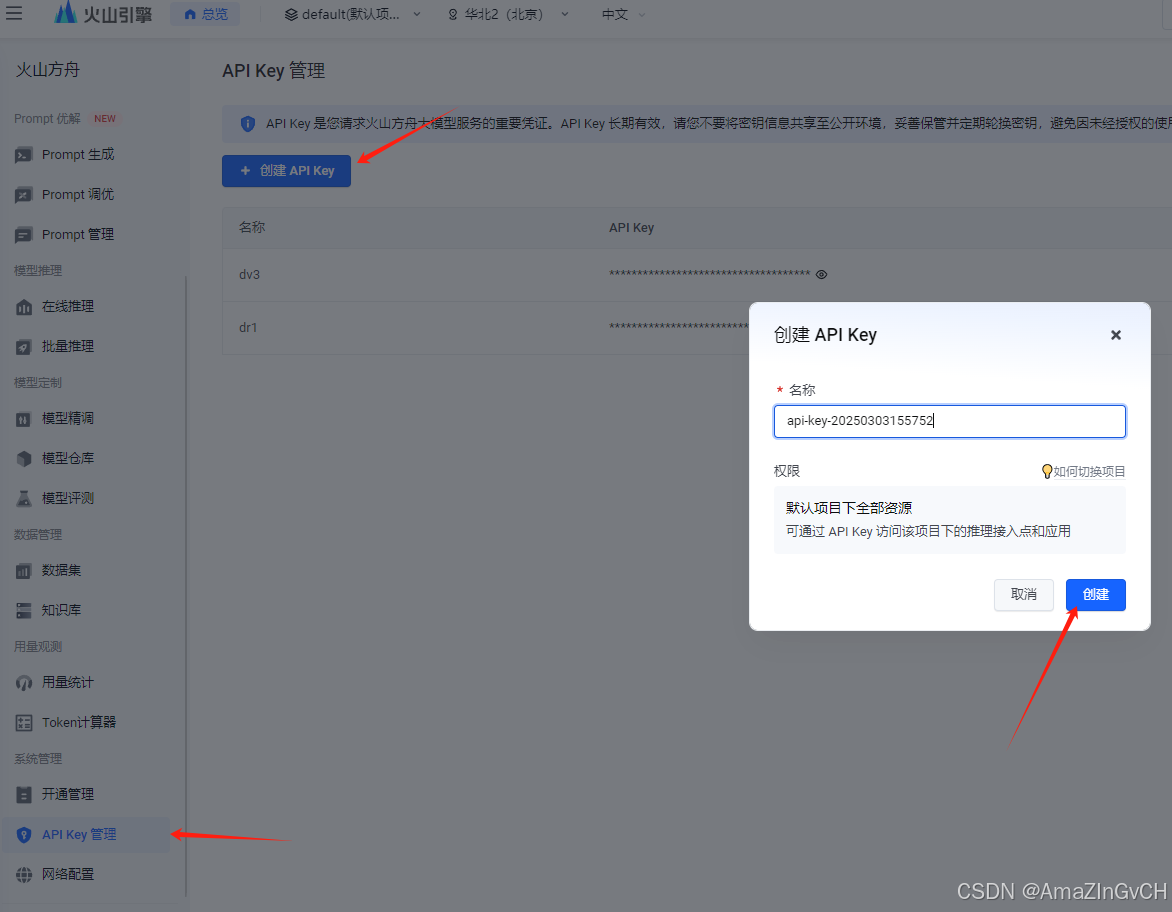The image size is (1172, 912).
Task: Close the 创建 API Key dialog
Action: pos(1115,335)
